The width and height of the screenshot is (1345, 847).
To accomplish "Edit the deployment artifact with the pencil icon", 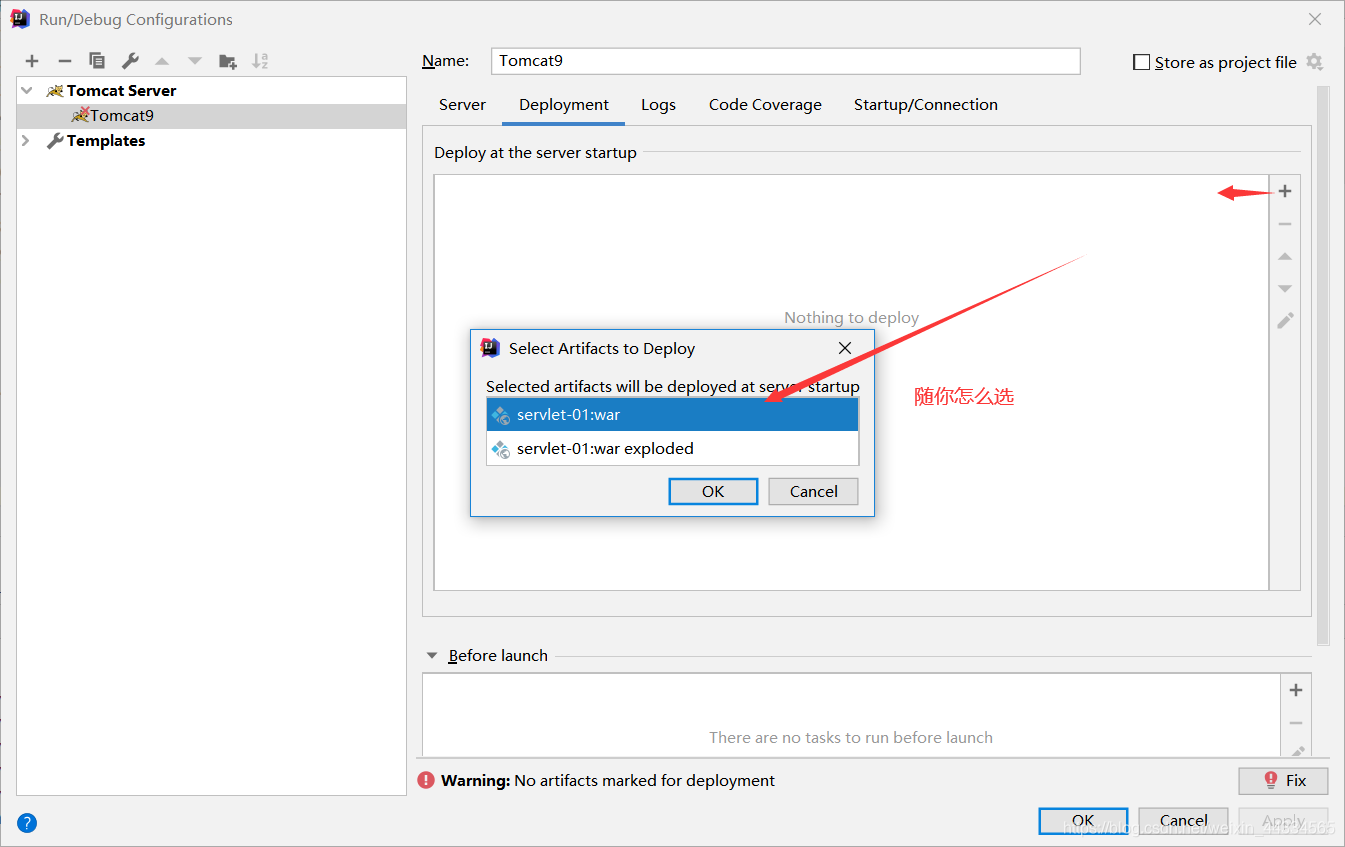I will tap(1285, 321).
